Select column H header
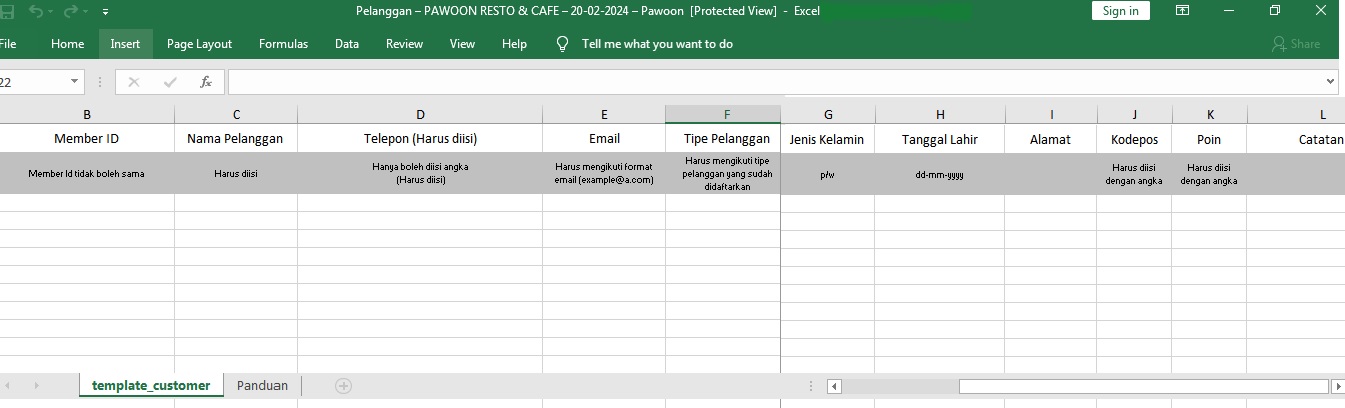This screenshot has height=408, width=1345. coord(940,115)
